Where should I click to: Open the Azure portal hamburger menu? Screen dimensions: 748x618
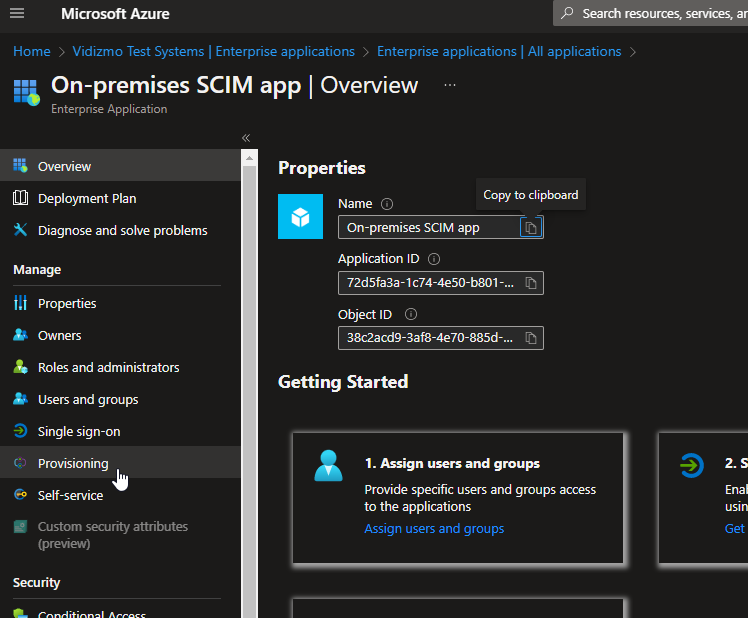[x=17, y=14]
